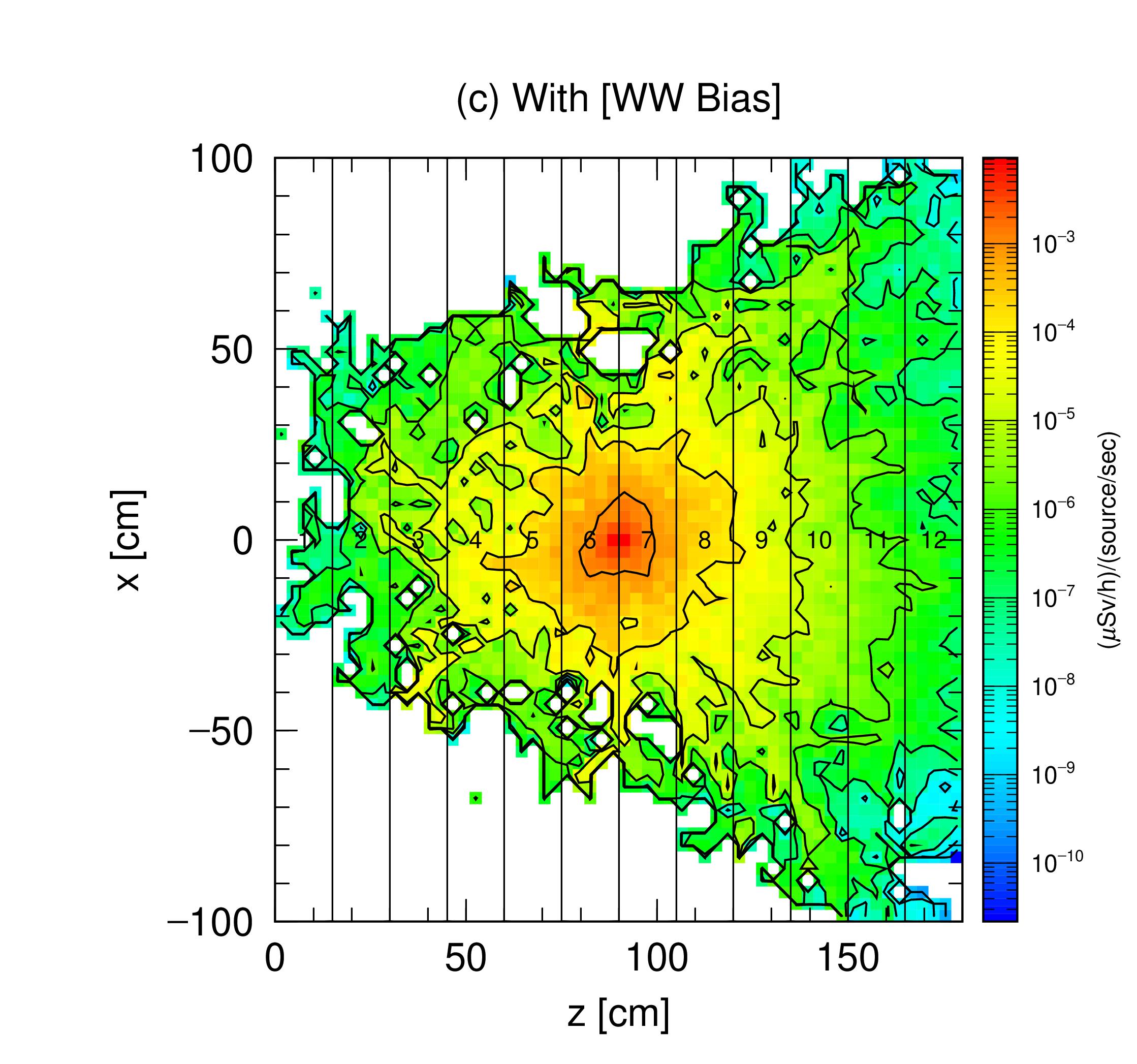Click region number 5 label
This screenshot has height=1064, width=1137.
532,540
